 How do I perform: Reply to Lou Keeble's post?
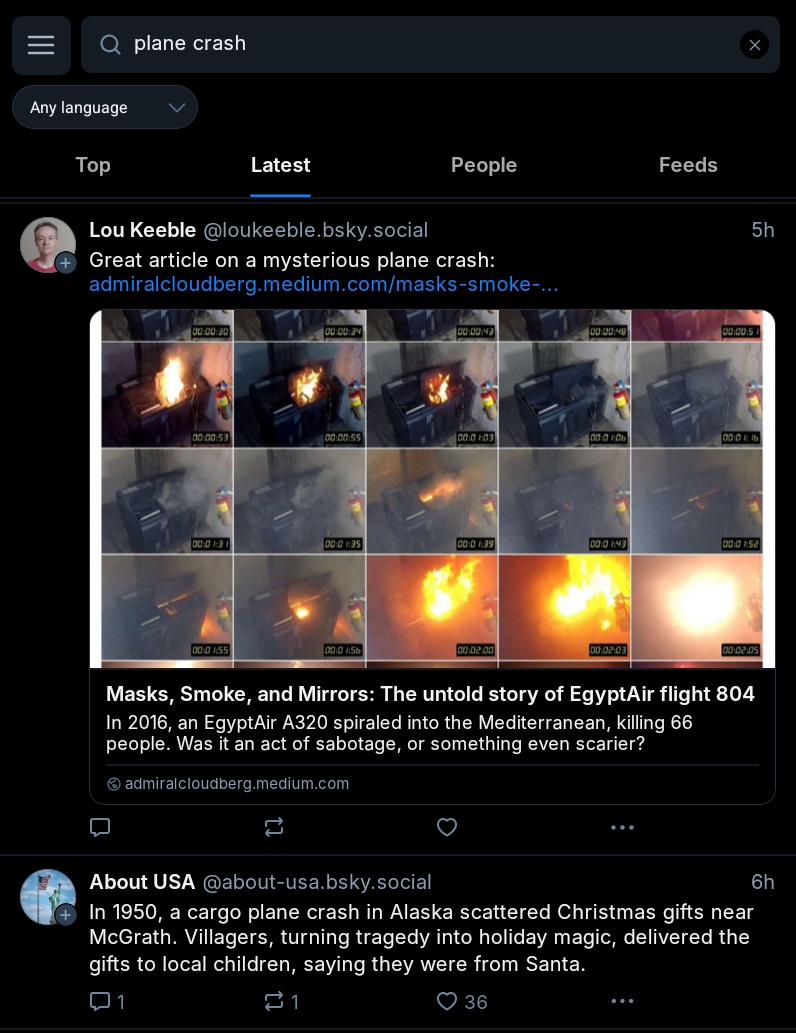point(100,827)
